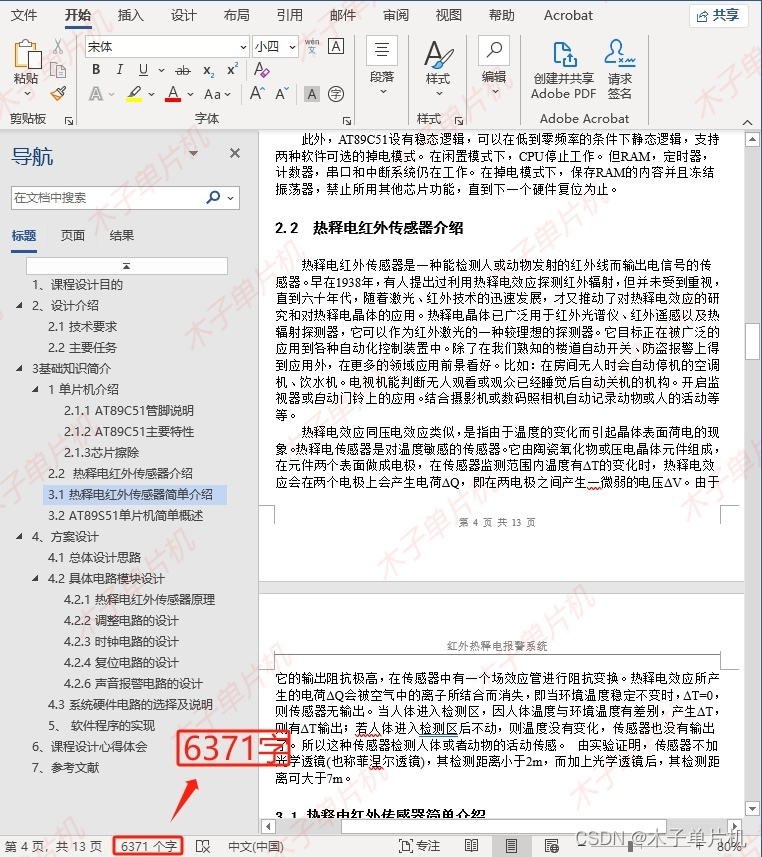Open the highlight color dropdown arrow
This screenshot has width=762, height=857.
coord(151,95)
